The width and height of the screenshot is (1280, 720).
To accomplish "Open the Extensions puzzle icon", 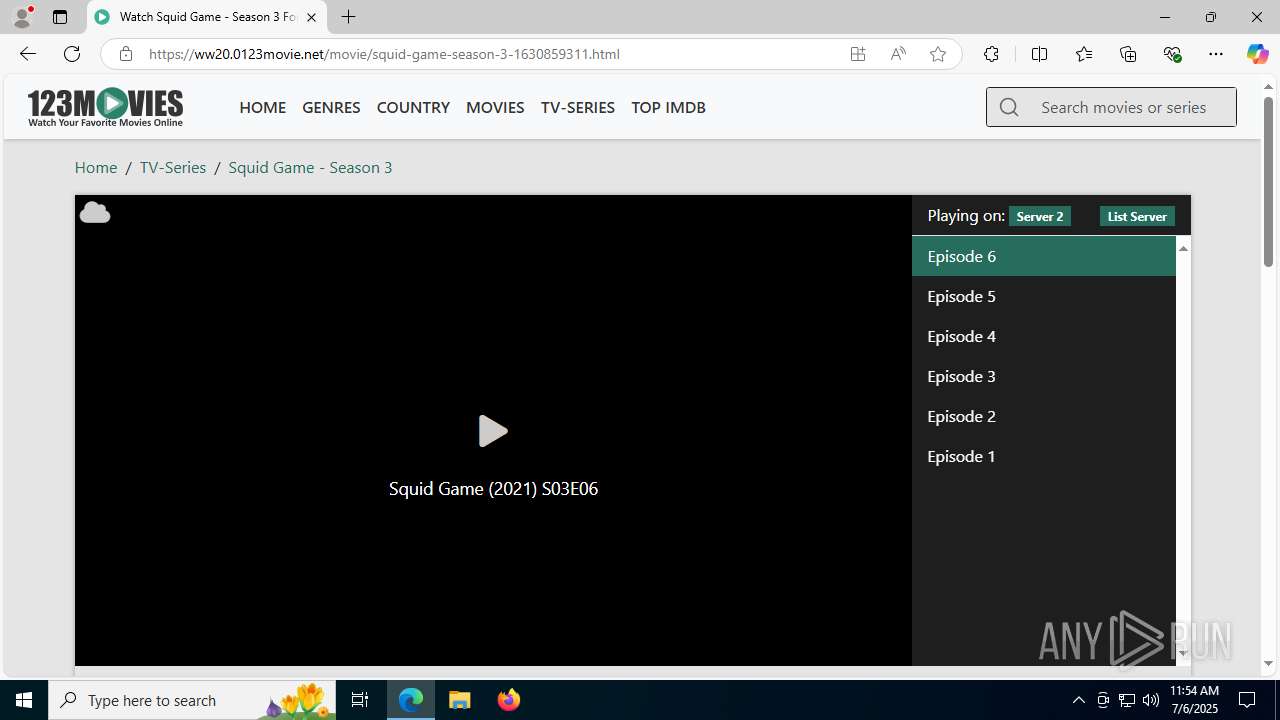I will tap(991, 54).
